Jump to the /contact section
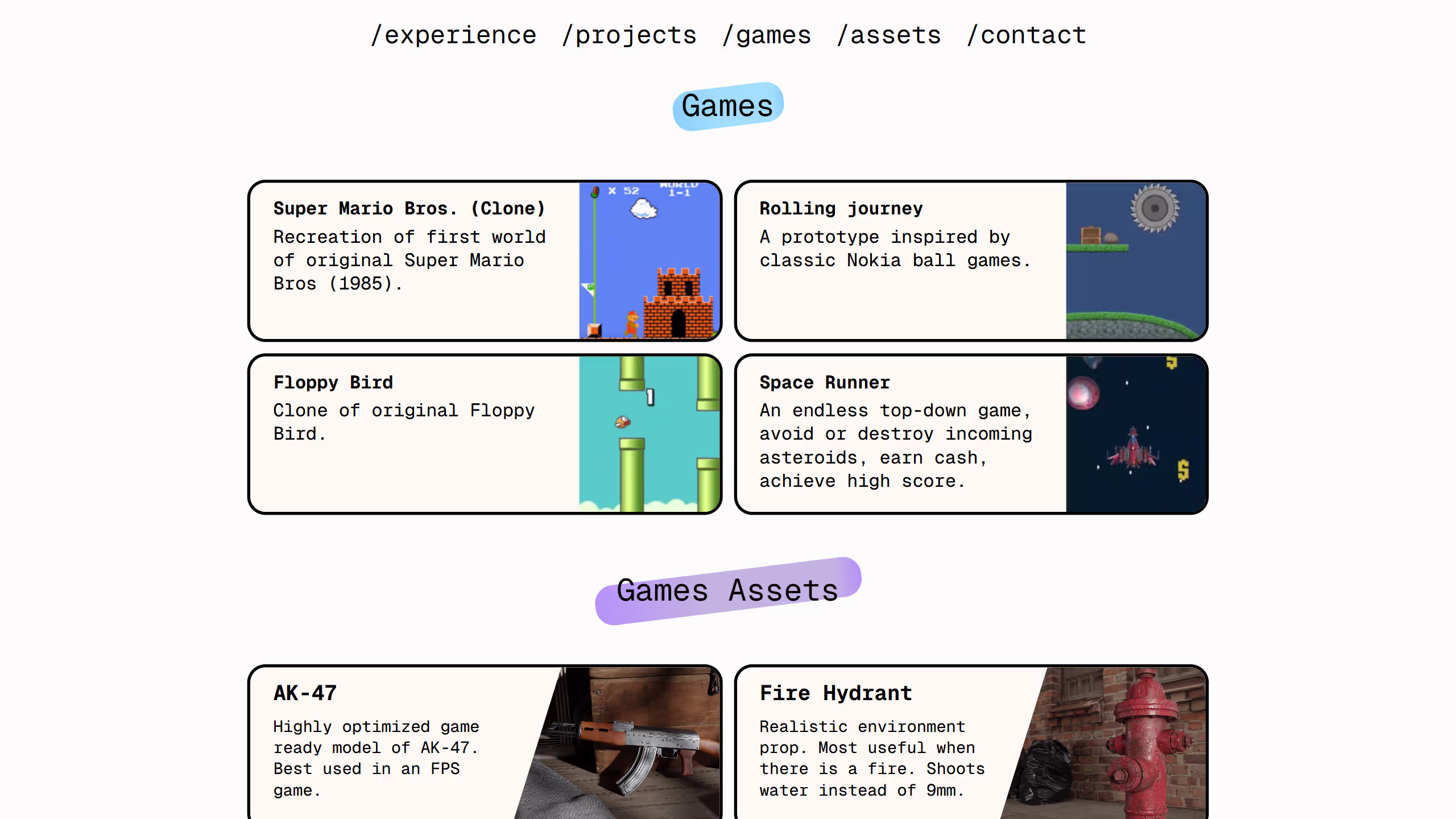Viewport: 1456px width, 819px height. (x=1027, y=35)
